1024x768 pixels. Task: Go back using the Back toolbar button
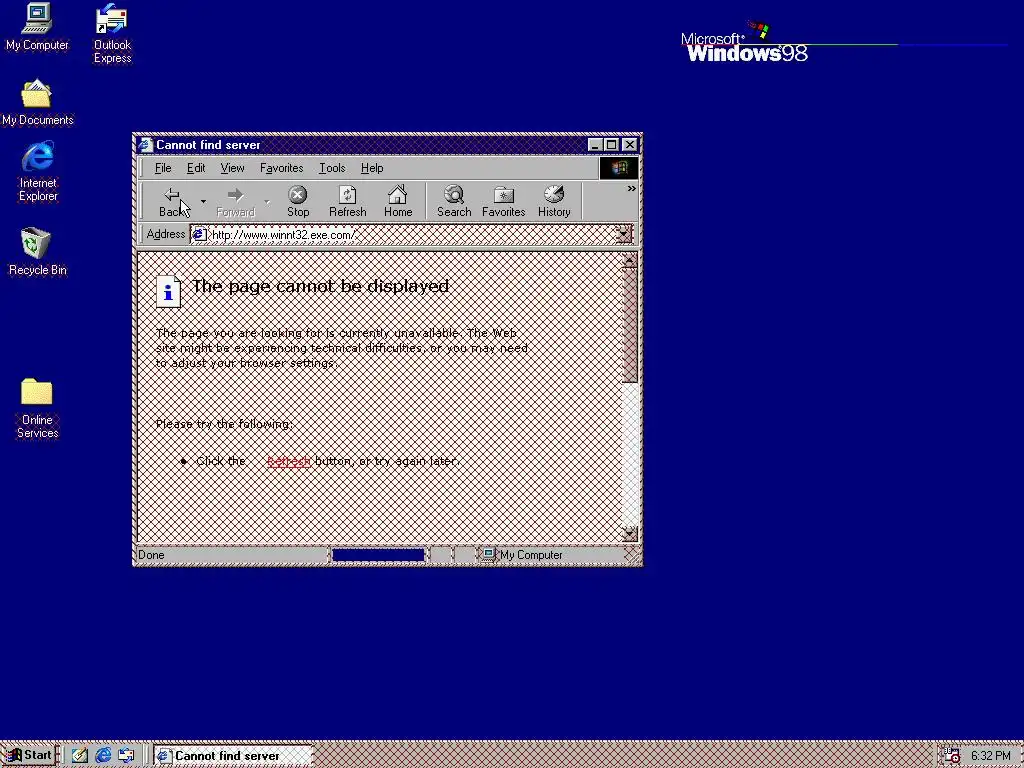(x=172, y=202)
